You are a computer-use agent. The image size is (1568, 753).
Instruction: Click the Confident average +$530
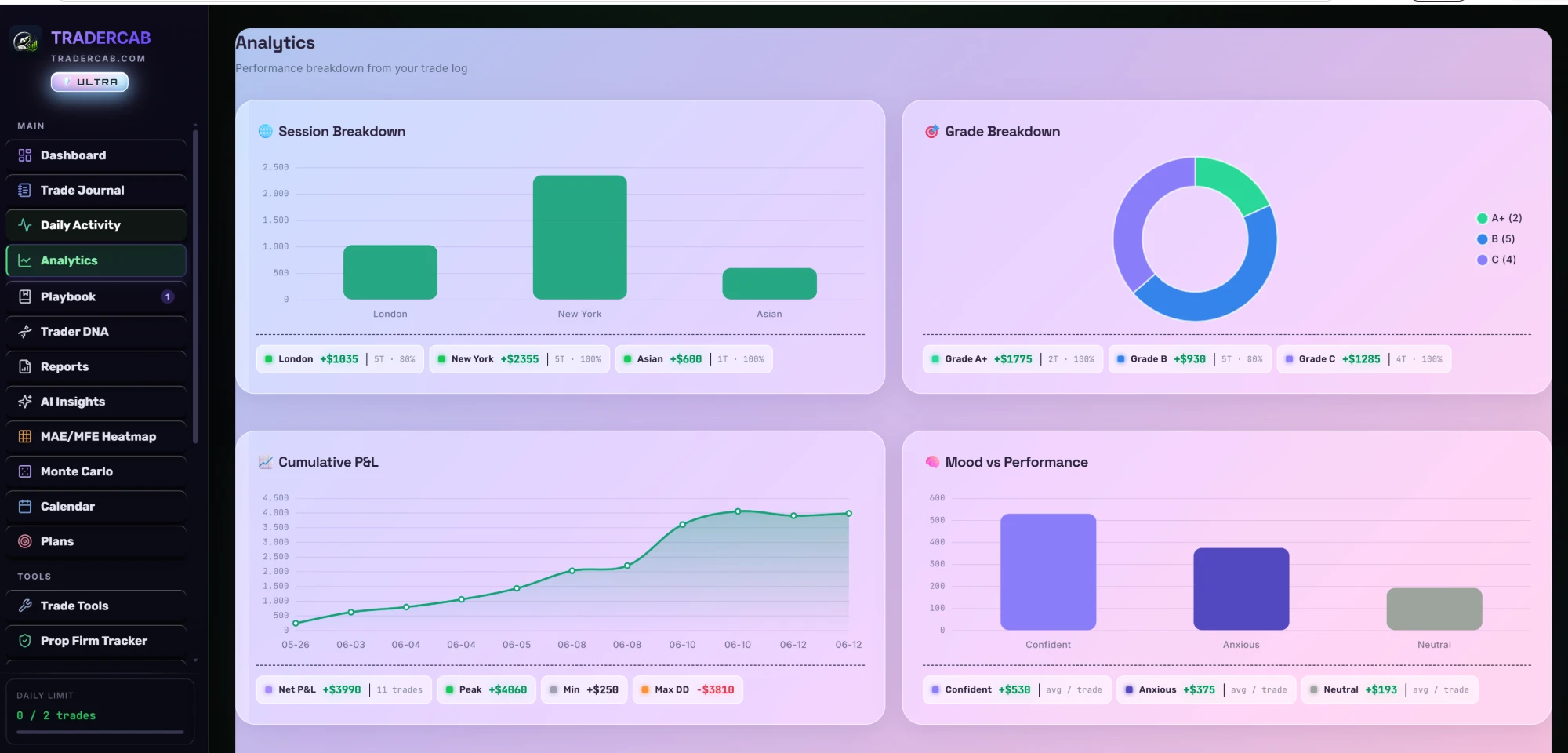[x=1014, y=690]
